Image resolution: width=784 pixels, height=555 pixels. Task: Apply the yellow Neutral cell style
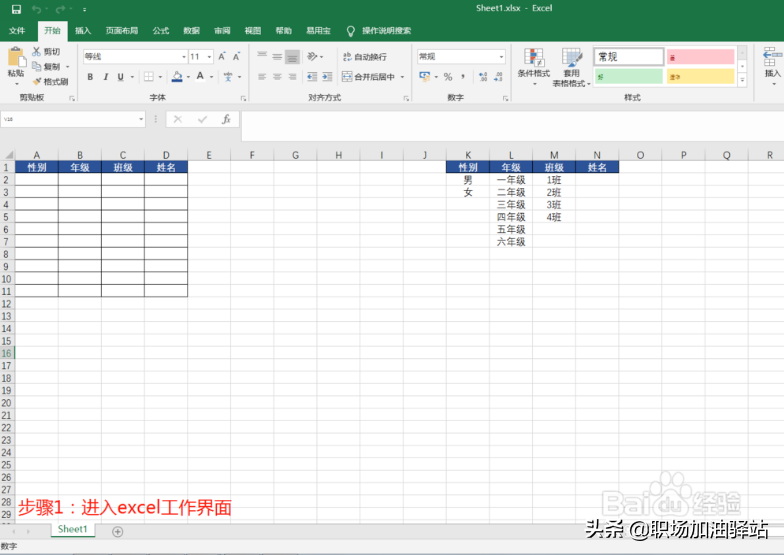tap(700, 76)
